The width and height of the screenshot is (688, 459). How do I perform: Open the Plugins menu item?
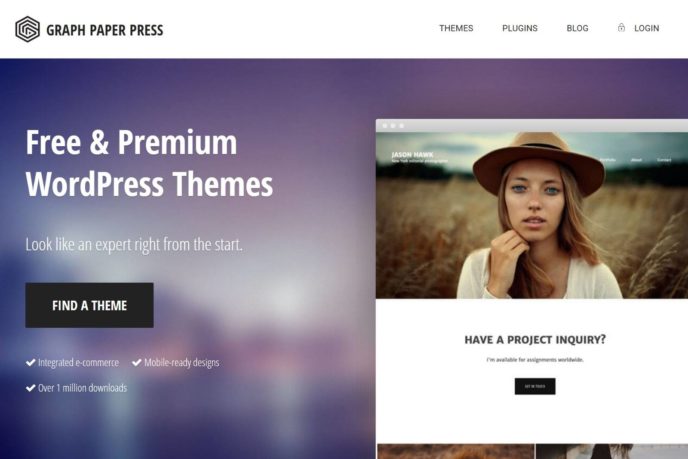[x=520, y=28]
